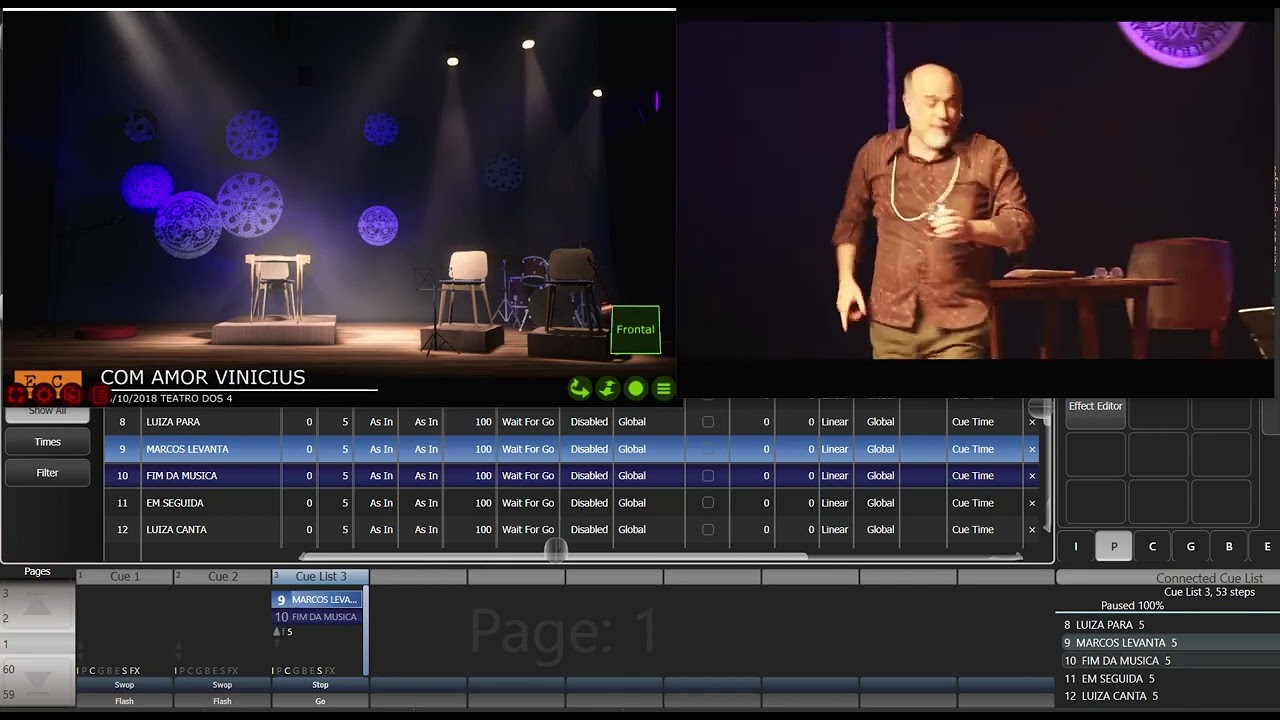Delete cue 12 LUIZA CANTA with its X

point(1032,530)
